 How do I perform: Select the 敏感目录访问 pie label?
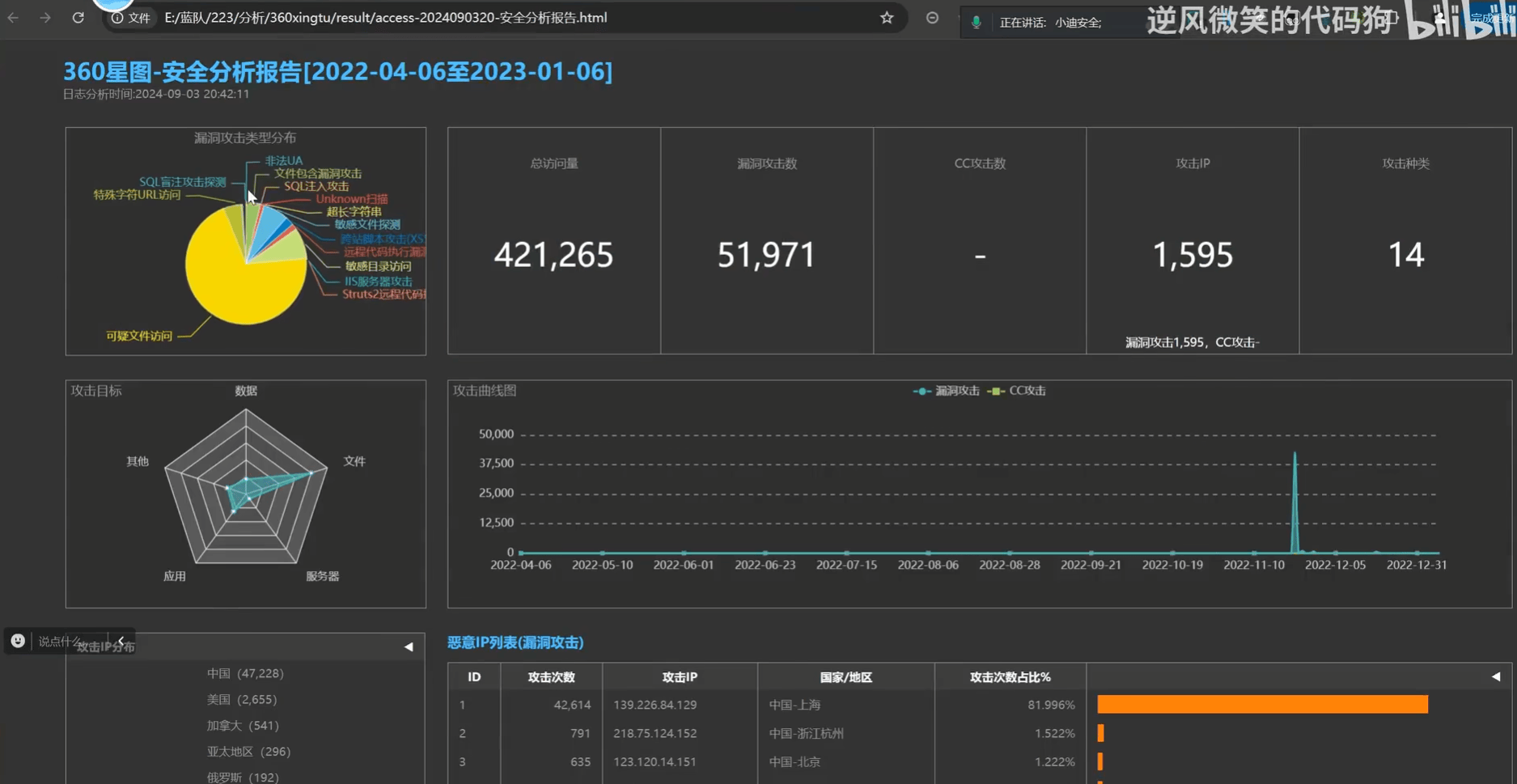point(378,266)
